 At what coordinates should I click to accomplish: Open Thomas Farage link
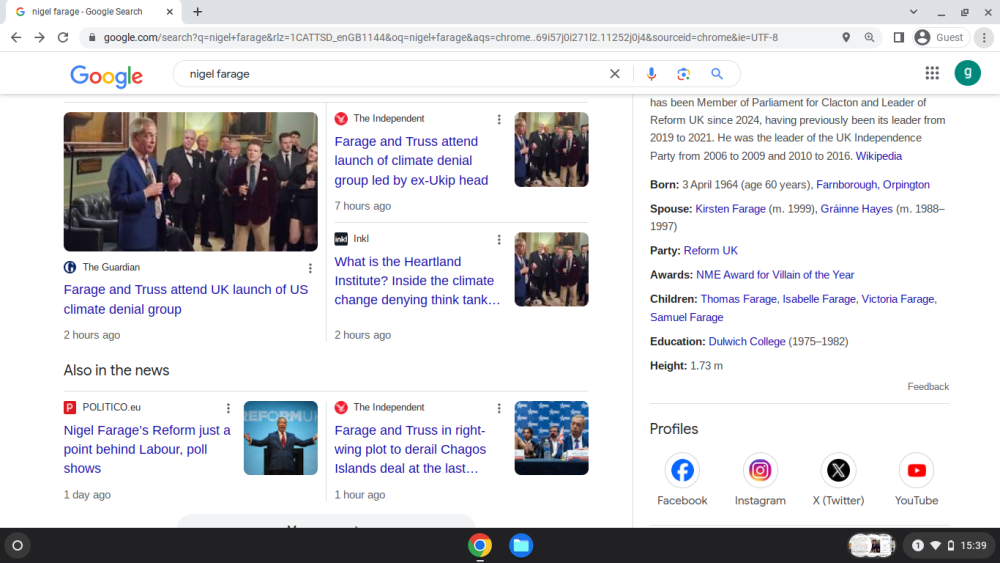(x=739, y=299)
